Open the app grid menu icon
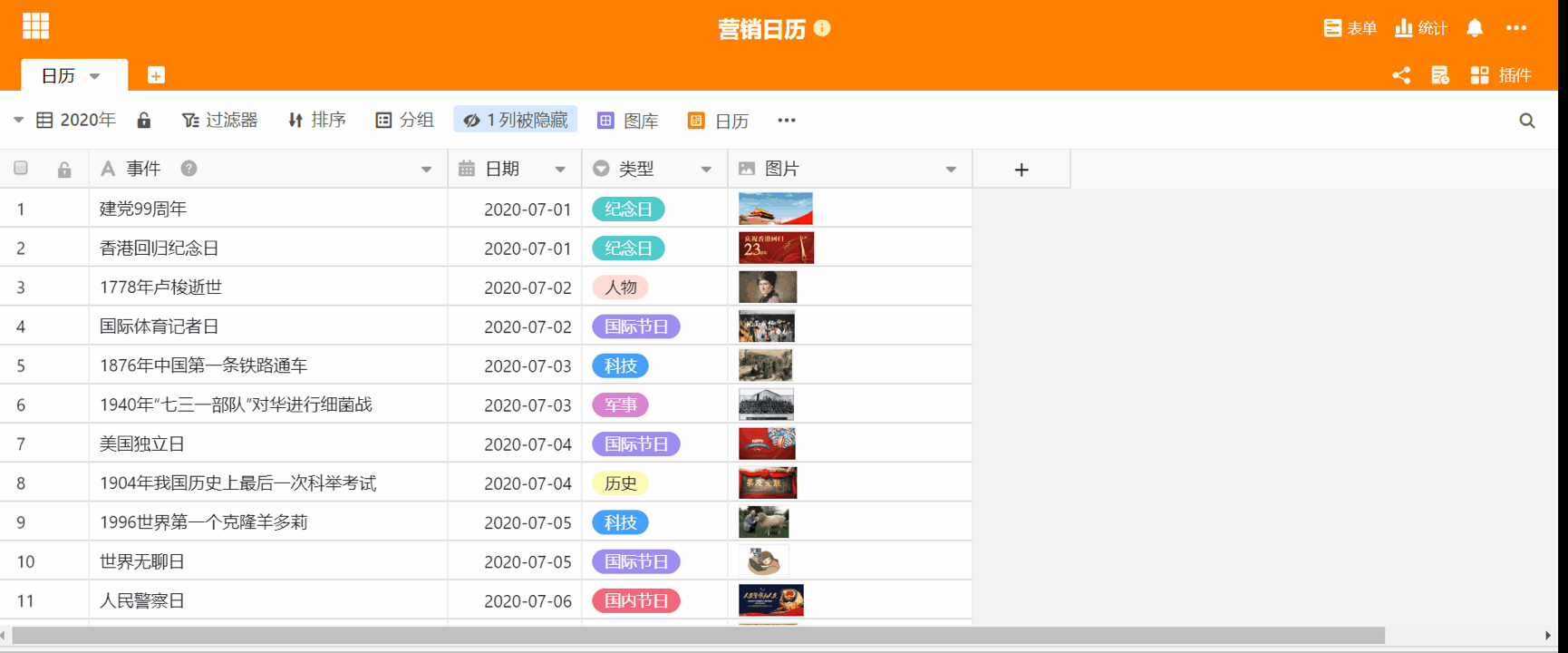The height and width of the screenshot is (653, 1568). tap(35, 26)
